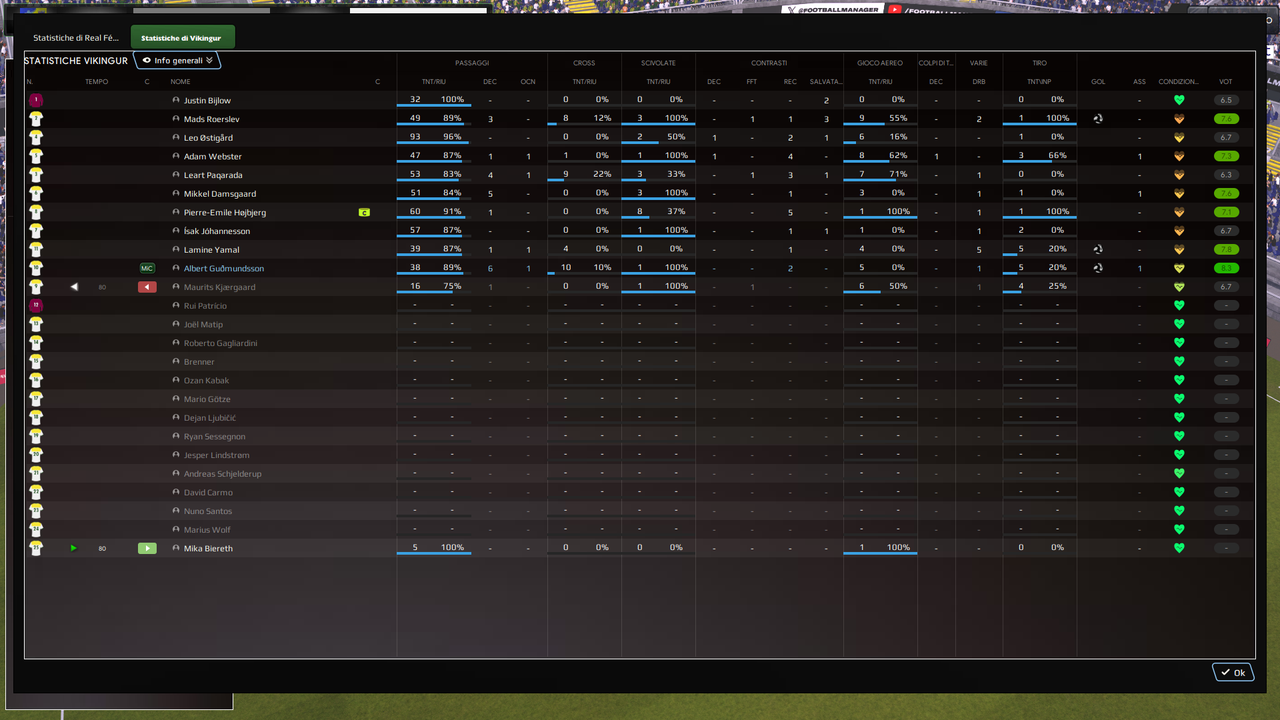Click the red arrow icon in Kjærgaard's TEMPO column
Screen dimensions: 1280x720
click(74, 287)
